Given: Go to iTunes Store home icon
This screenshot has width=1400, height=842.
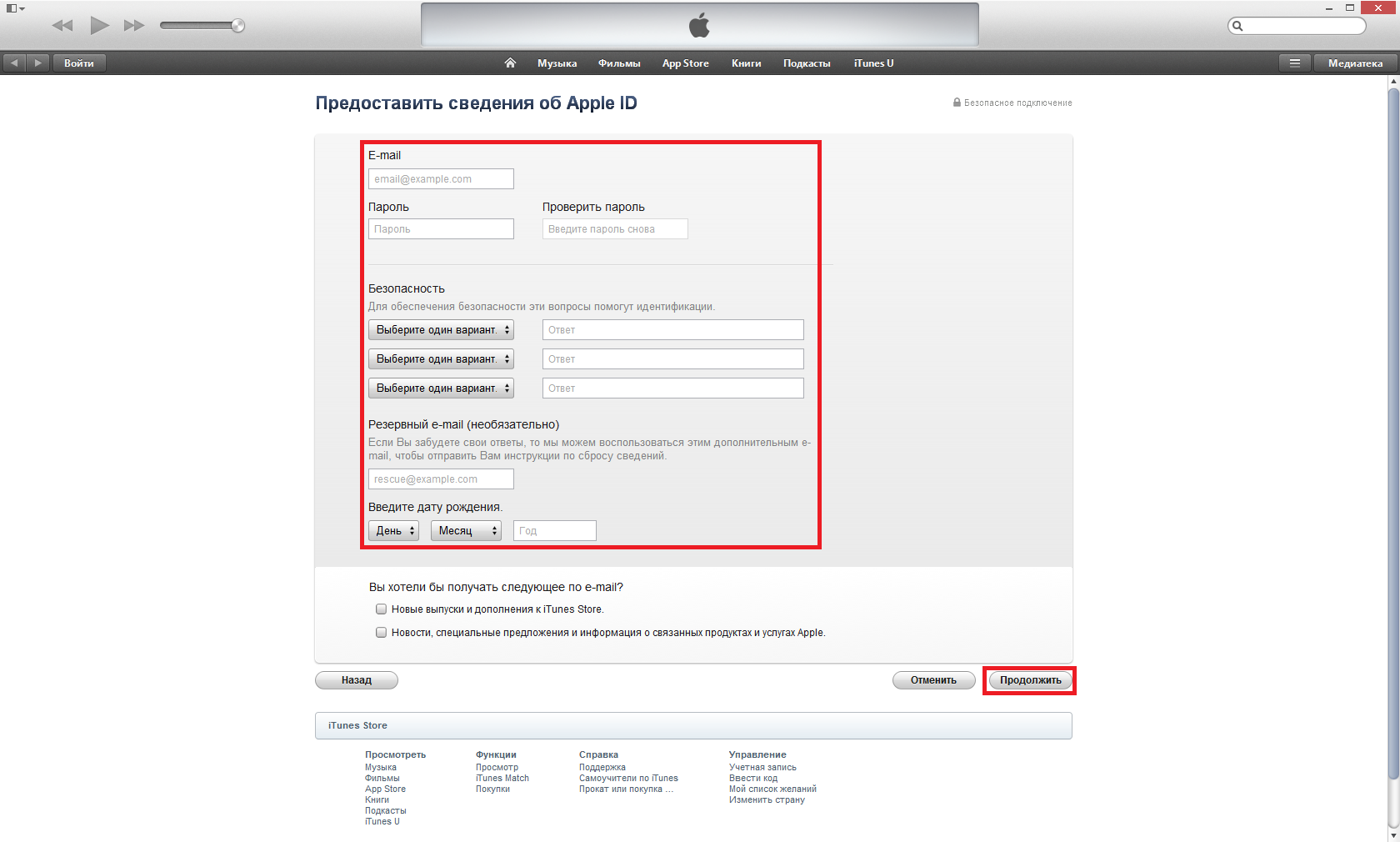Looking at the screenshot, I should click(510, 63).
